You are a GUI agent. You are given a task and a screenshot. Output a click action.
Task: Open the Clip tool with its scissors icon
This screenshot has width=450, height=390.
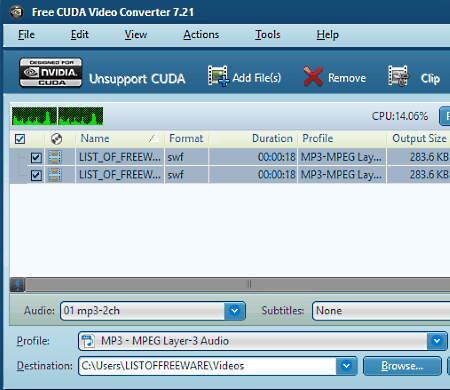click(398, 76)
